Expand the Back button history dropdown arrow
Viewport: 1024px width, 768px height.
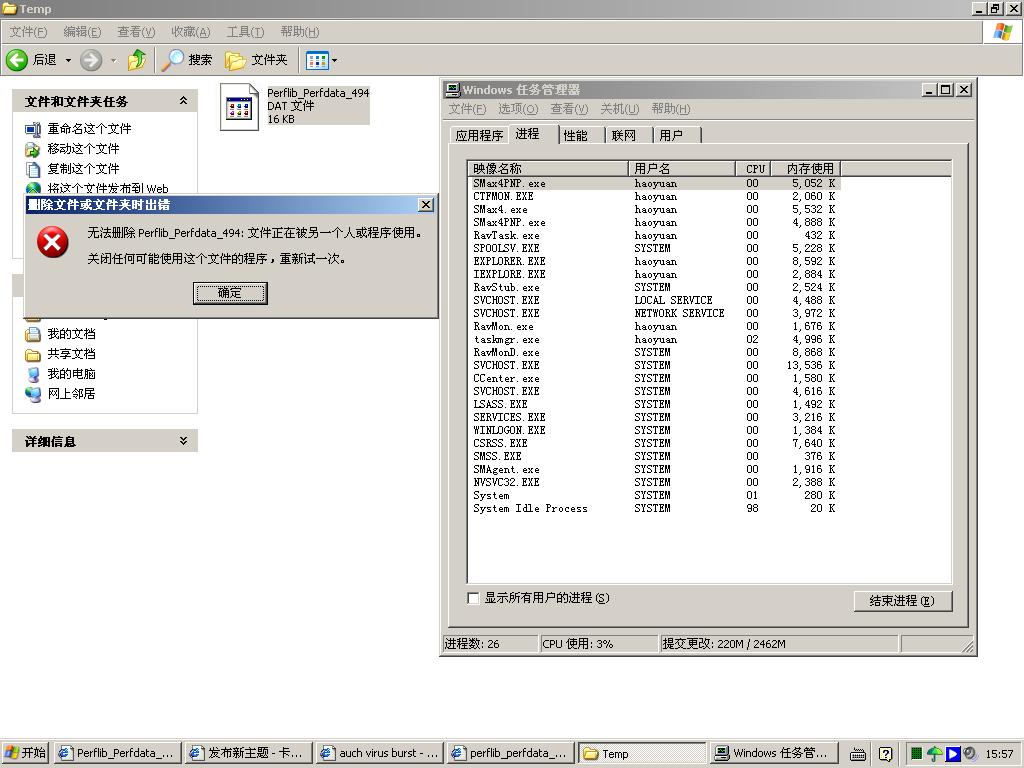[68, 60]
